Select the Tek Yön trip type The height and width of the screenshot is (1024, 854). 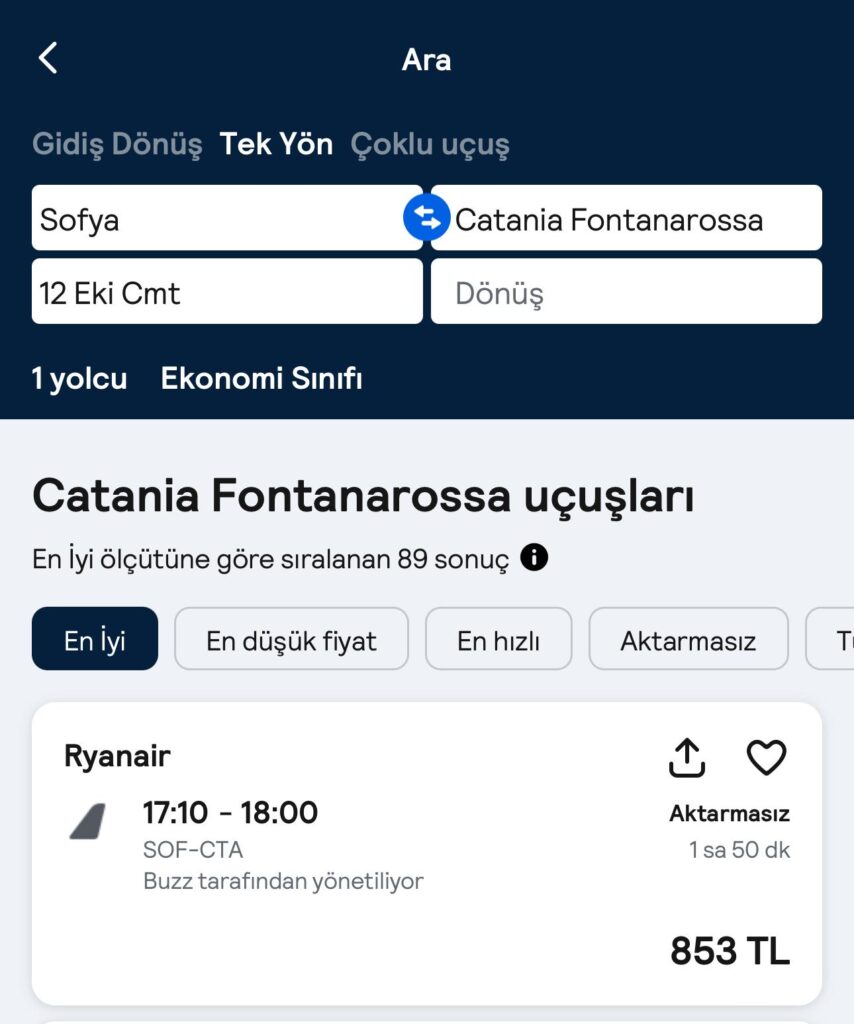point(276,144)
